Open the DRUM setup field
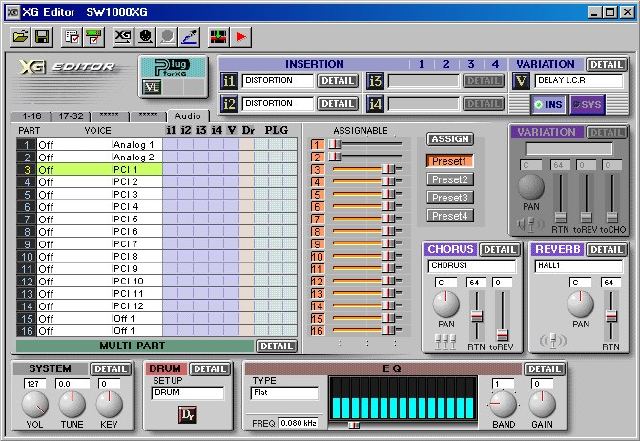Screen dimensions: 640x441 tap(187, 393)
